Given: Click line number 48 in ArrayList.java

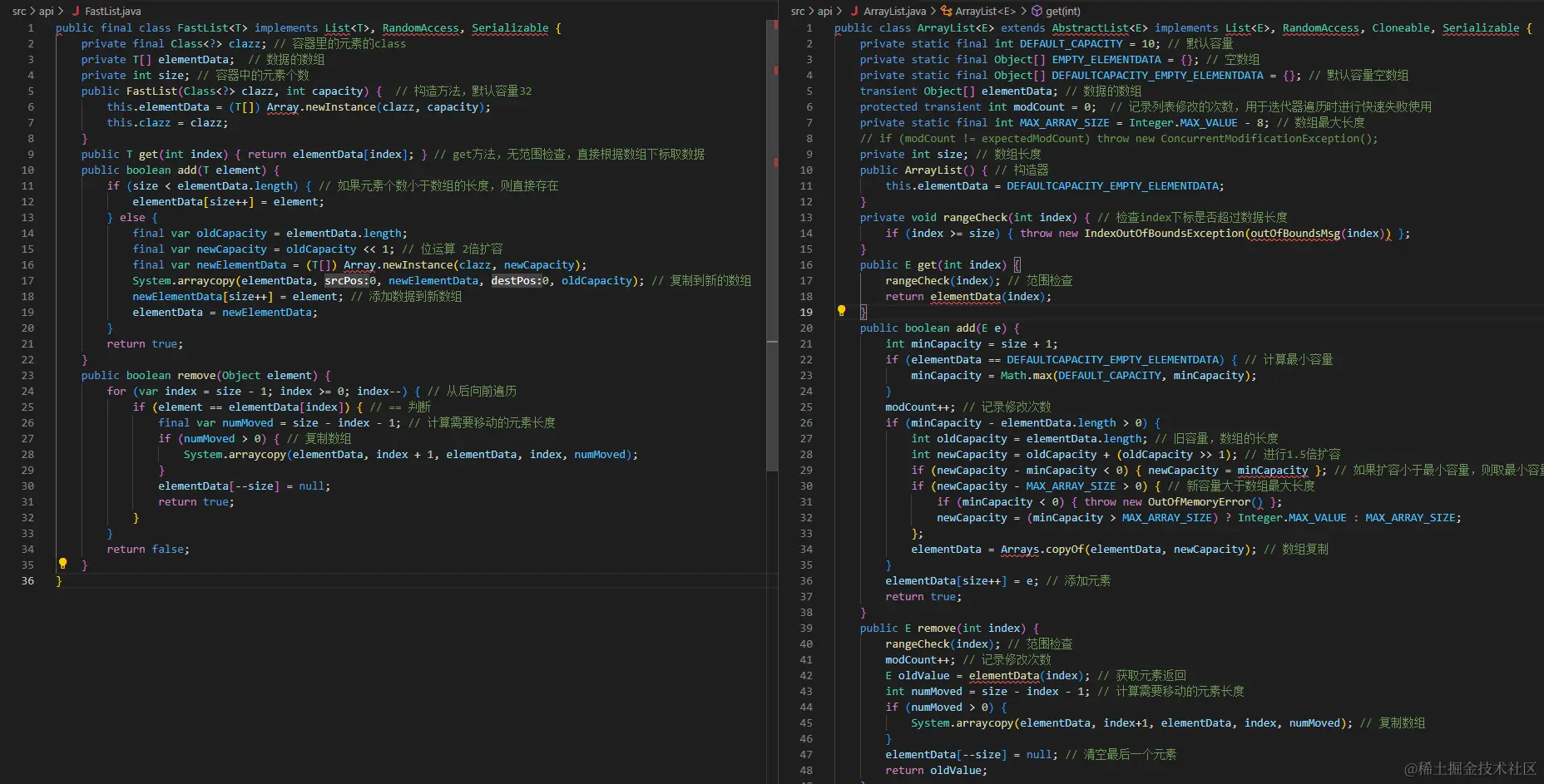Looking at the screenshot, I should tap(806, 771).
